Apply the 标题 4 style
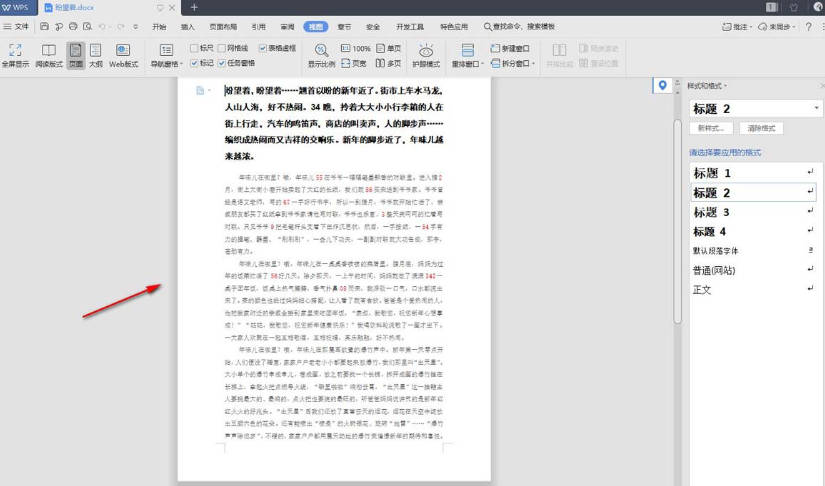The image size is (825, 486). tap(753, 231)
